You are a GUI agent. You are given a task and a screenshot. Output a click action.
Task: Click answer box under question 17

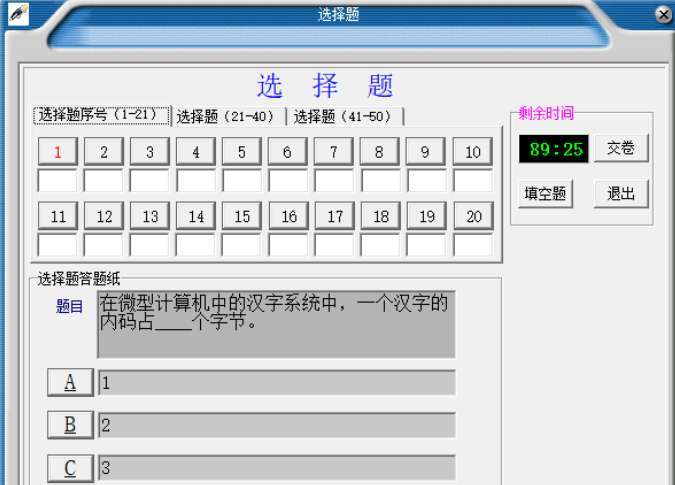tap(334, 245)
